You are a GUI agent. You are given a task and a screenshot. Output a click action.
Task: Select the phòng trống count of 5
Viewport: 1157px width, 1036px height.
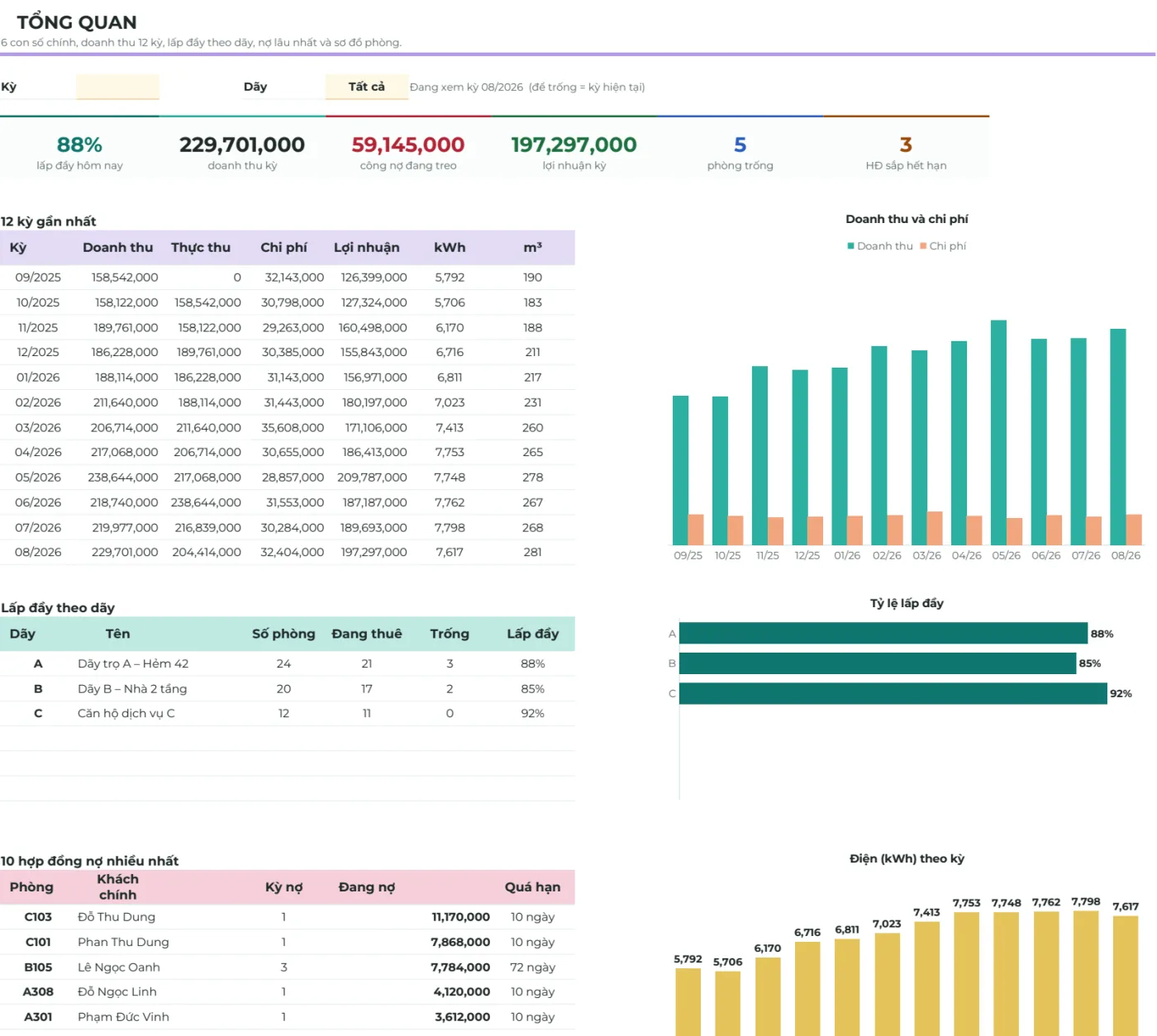pos(740,145)
